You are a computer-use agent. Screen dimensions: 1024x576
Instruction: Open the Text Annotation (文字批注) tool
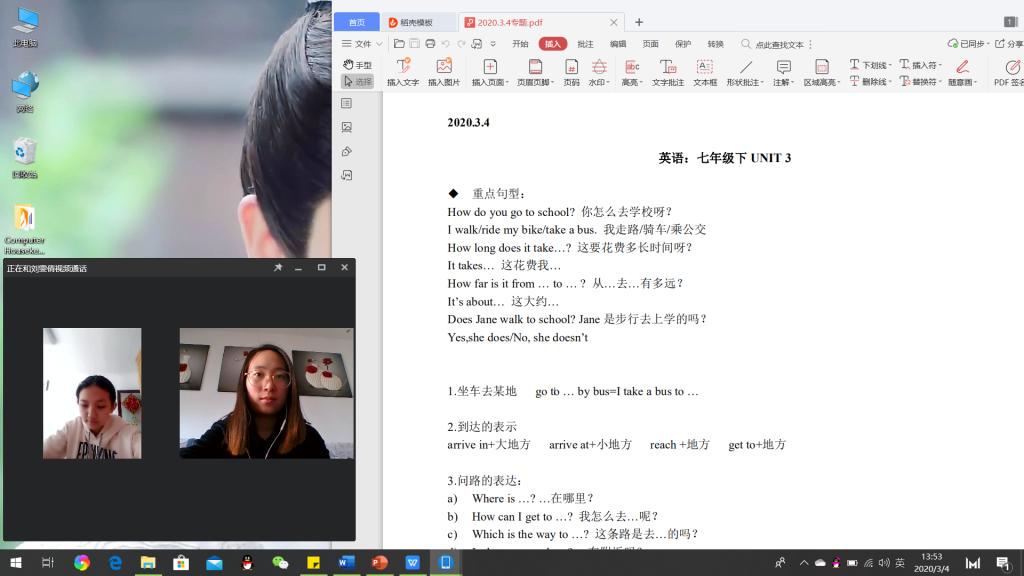[668, 72]
